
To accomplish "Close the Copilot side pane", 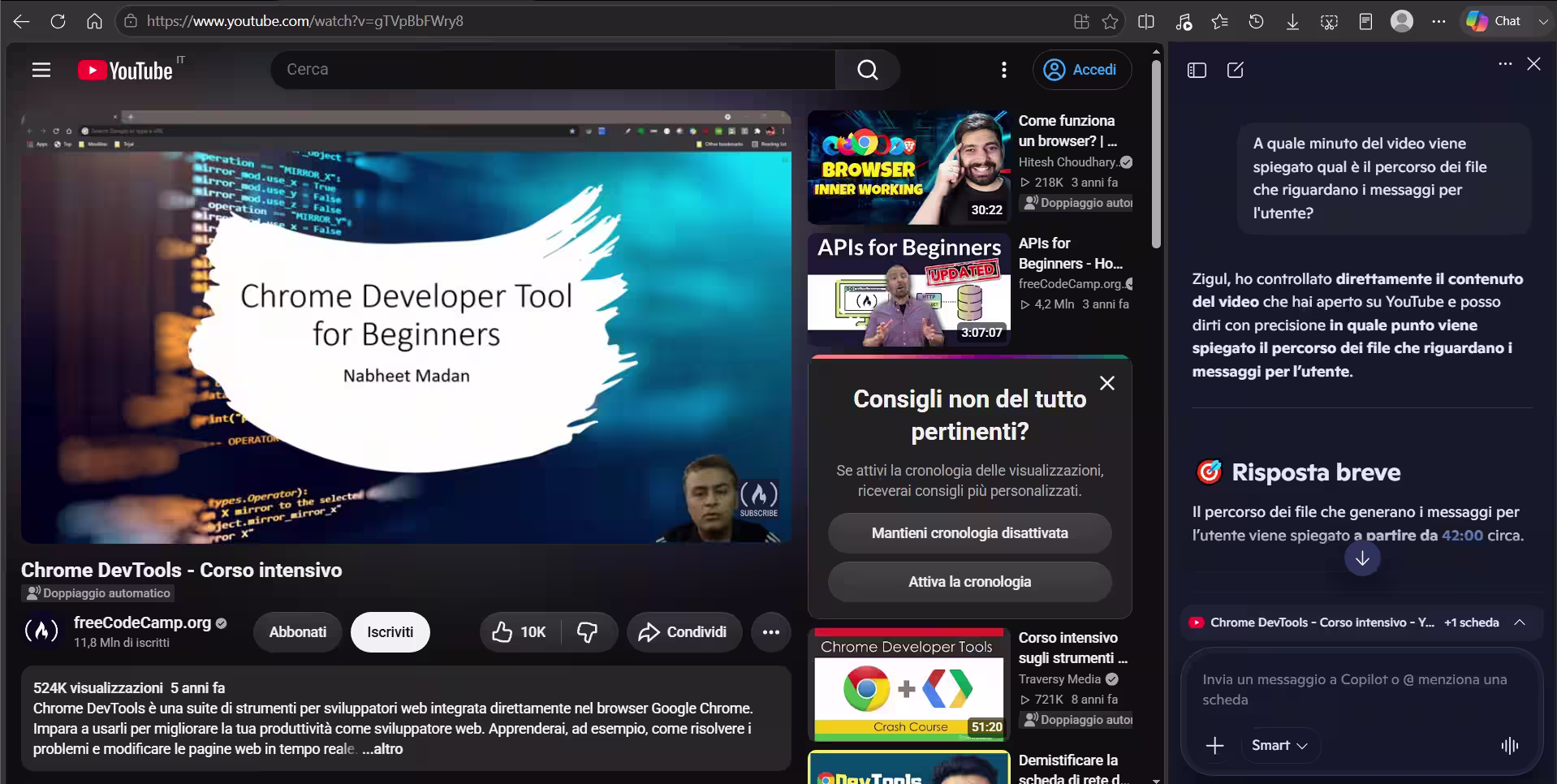I will click(1533, 64).
